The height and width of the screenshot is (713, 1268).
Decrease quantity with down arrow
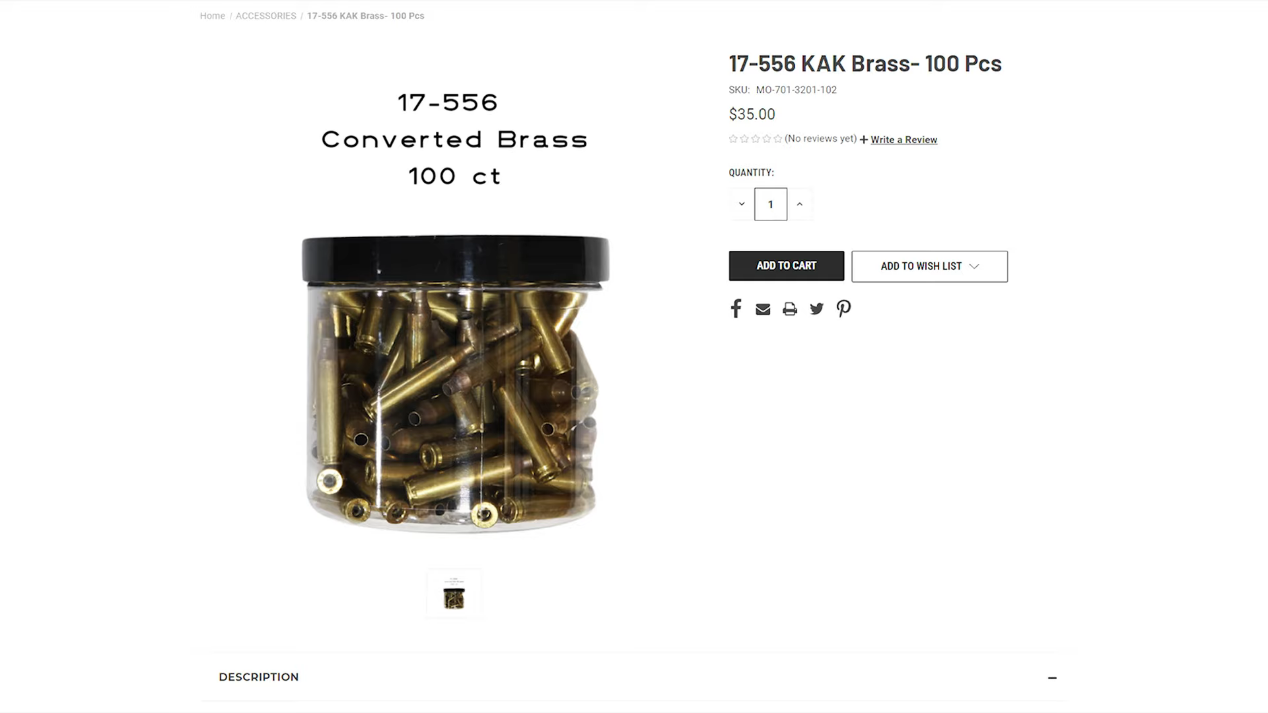click(x=741, y=204)
